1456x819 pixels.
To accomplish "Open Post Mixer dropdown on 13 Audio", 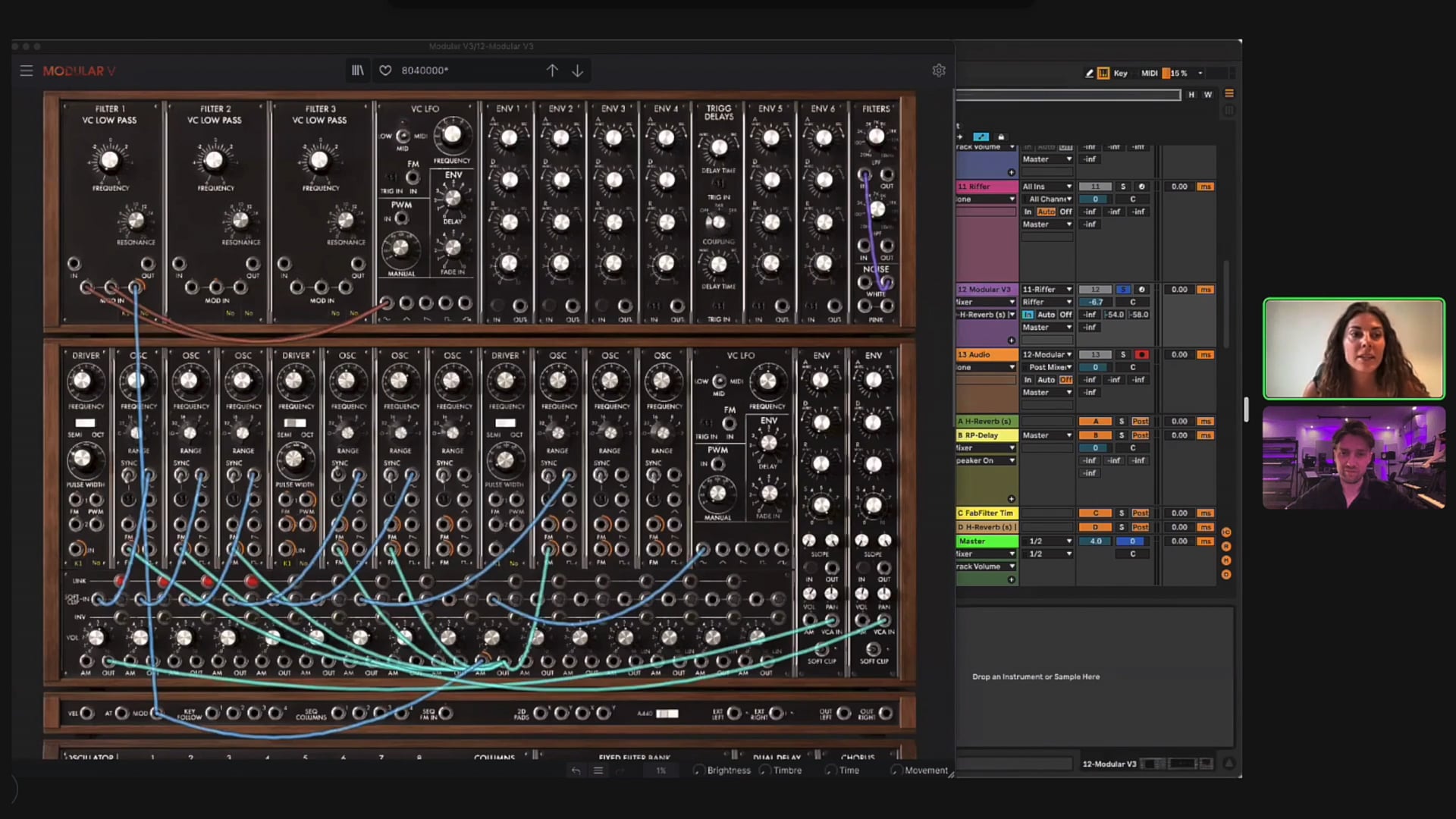I will (1046, 367).
